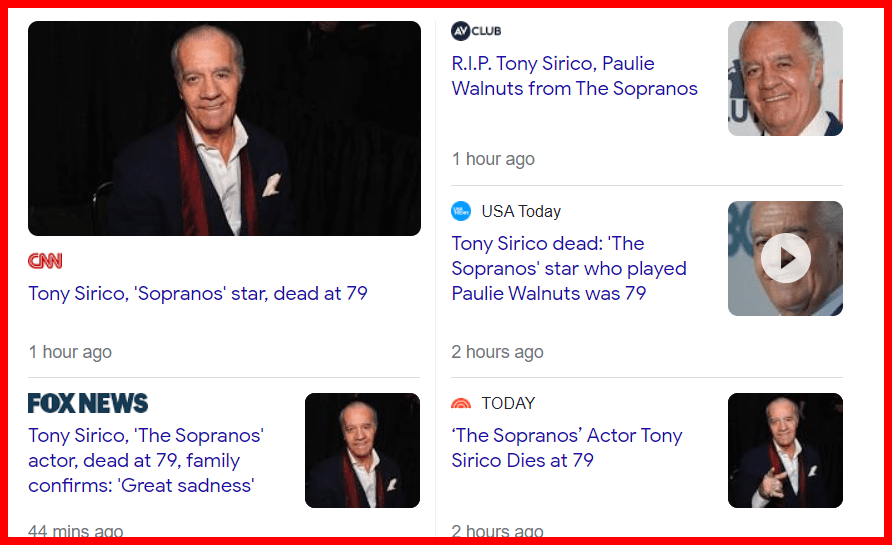Open USA Today 'Tony Sirico dead' headline
Screen dimensions: 892x545
tap(569, 268)
